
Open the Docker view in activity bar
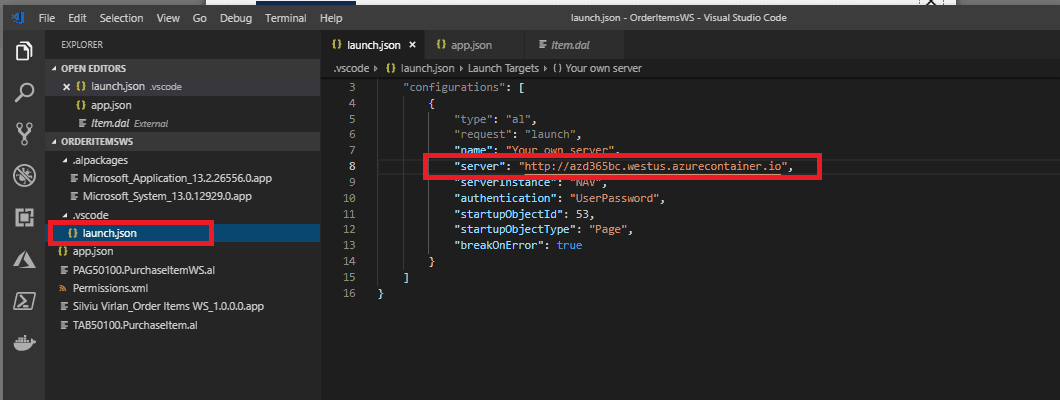click(24, 343)
